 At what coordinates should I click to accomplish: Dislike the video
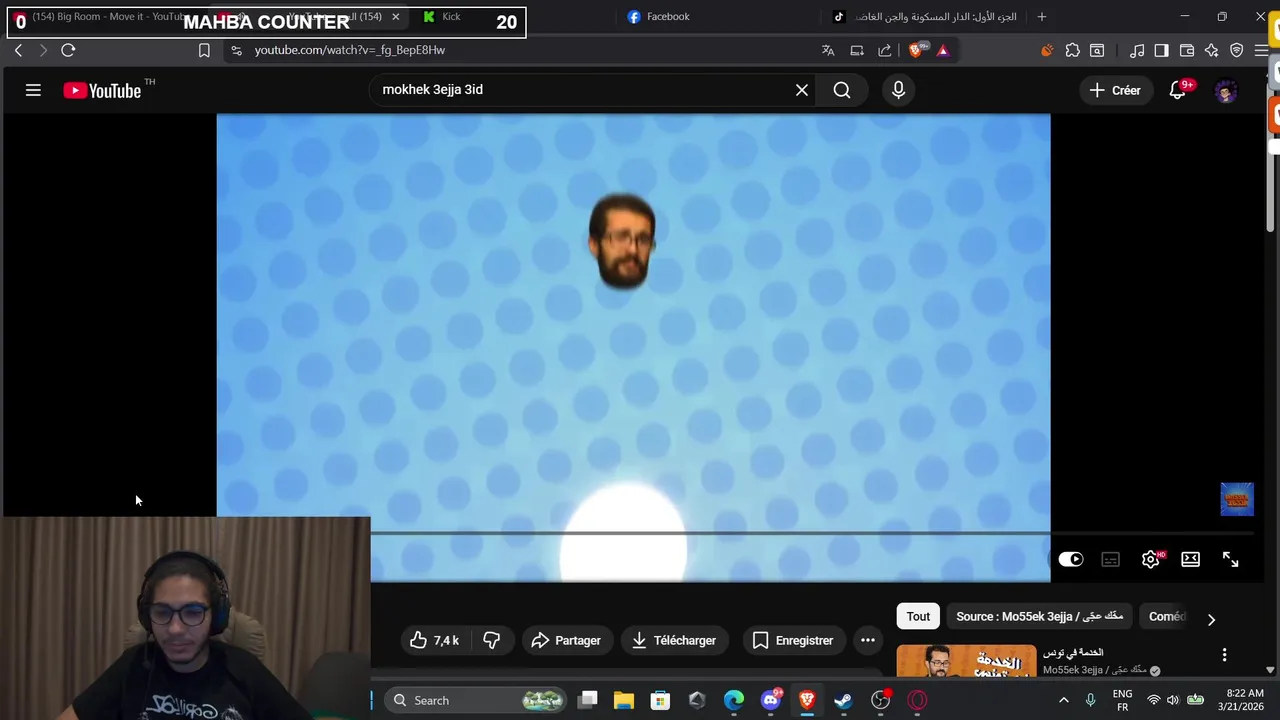click(491, 640)
